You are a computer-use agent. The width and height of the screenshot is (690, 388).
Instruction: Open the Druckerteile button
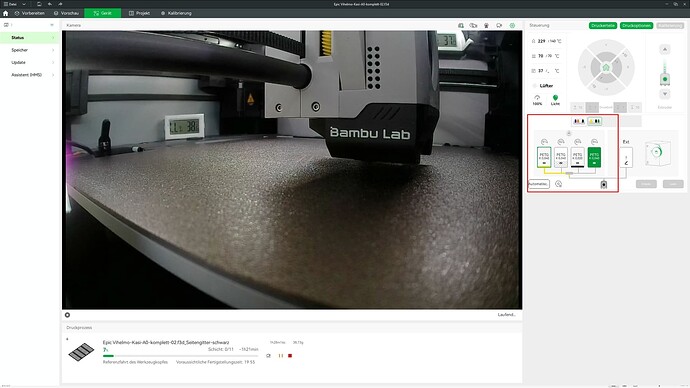click(603, 26)
